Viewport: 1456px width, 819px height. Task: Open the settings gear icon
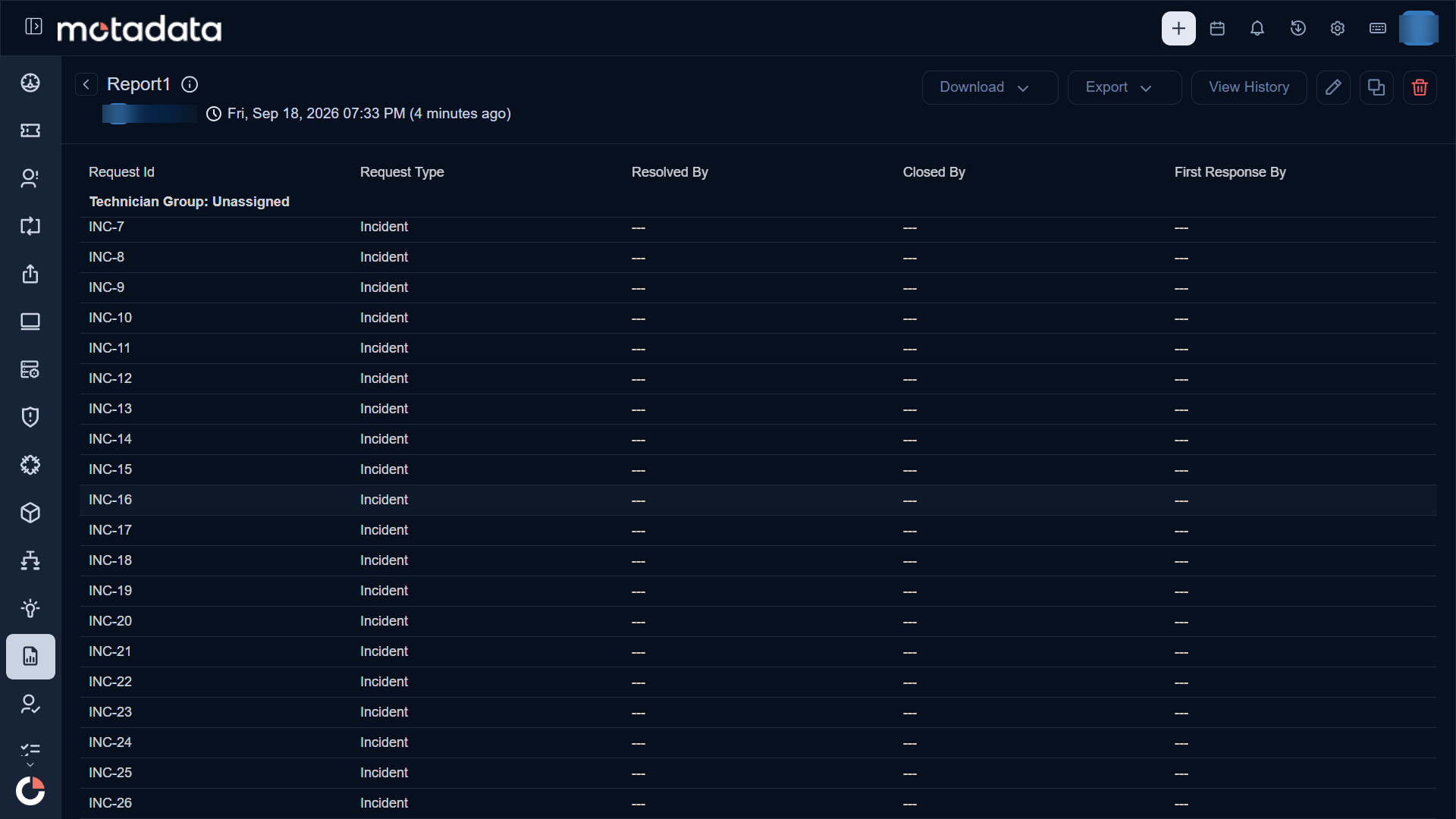click(1338, 28)
